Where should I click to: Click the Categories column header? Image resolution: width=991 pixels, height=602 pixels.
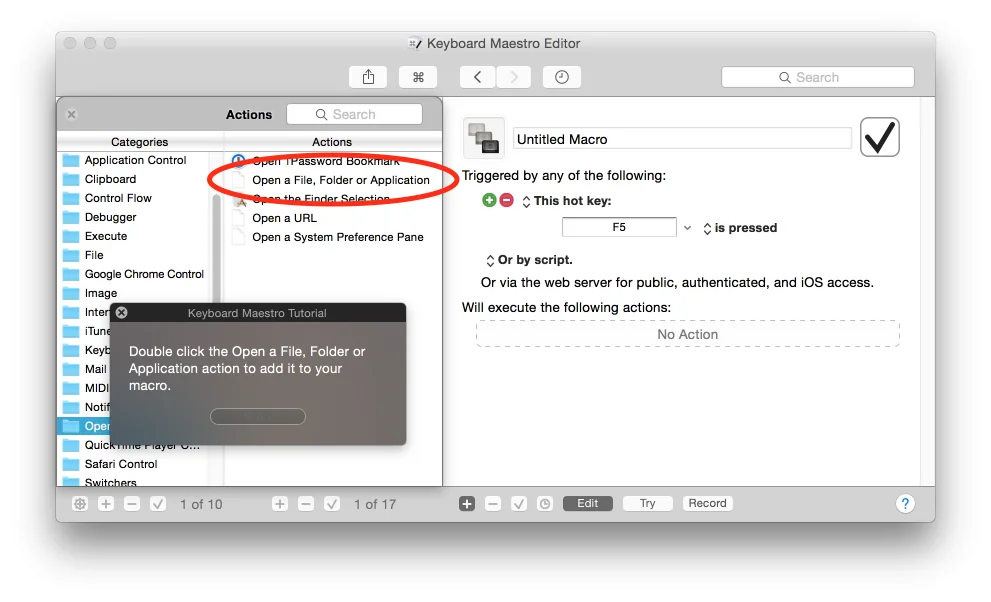pos(140,142)
